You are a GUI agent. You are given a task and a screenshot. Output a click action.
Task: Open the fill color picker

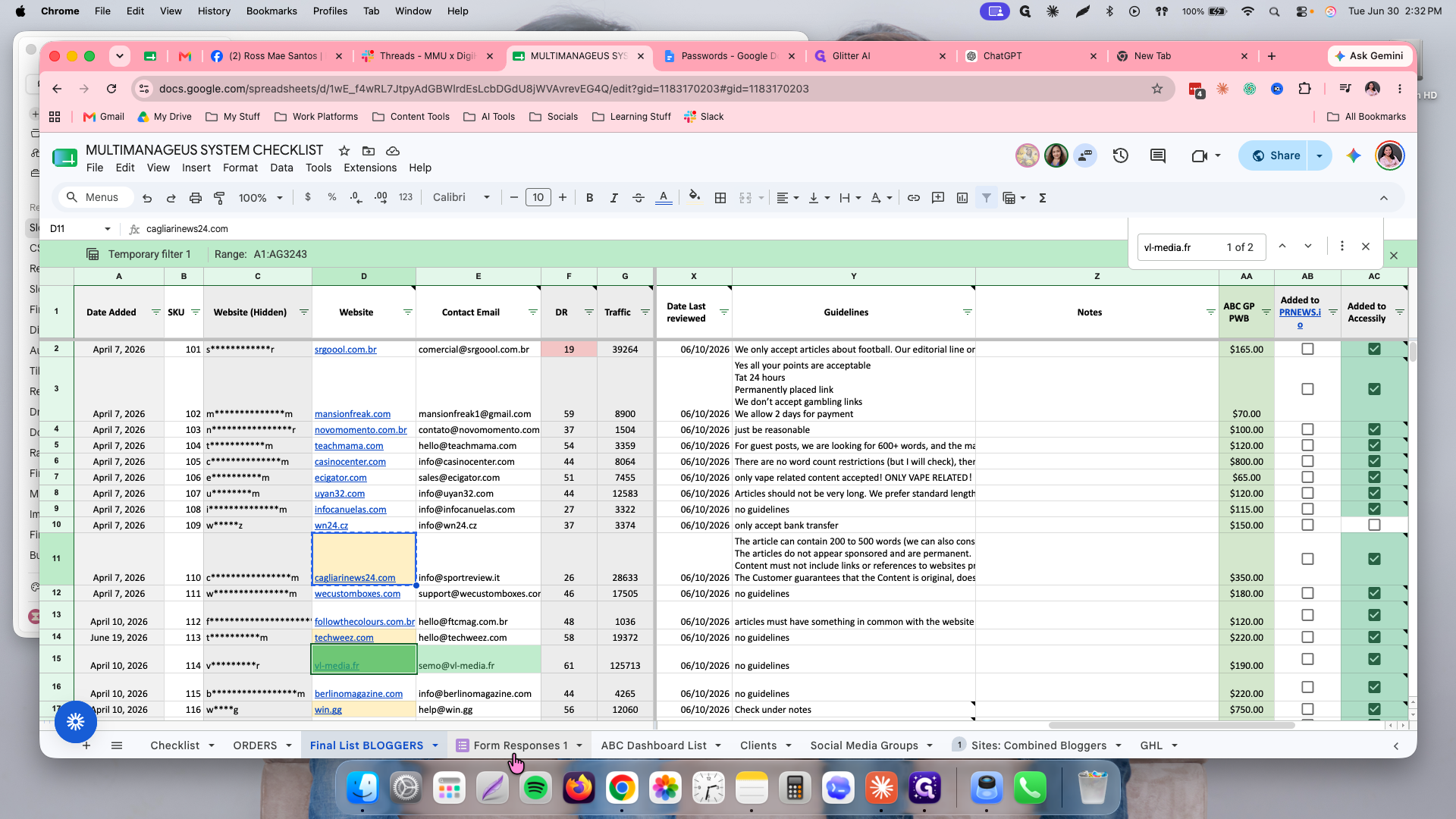click(694, 198)
